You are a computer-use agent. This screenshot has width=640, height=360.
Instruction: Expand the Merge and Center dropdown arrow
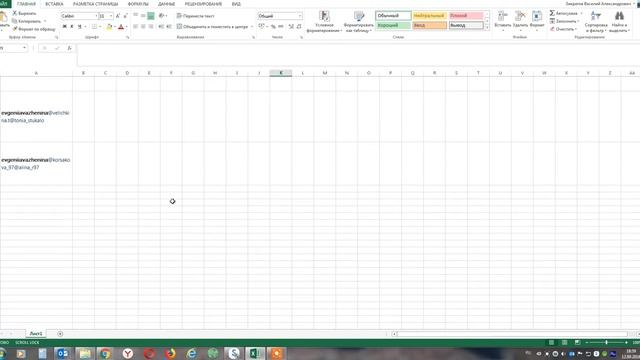pos(252,27)
